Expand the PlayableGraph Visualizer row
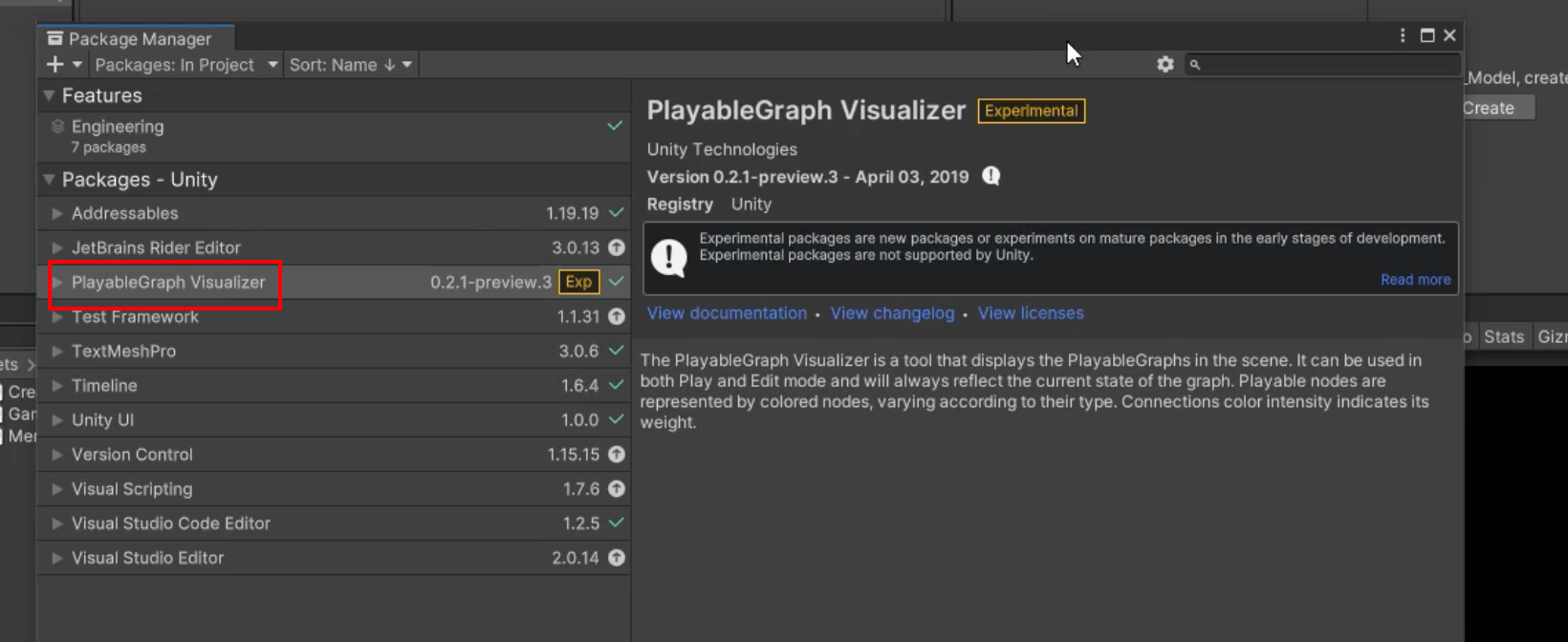The width and height of the screenshot is (1568, 642). tap(57, 282)
